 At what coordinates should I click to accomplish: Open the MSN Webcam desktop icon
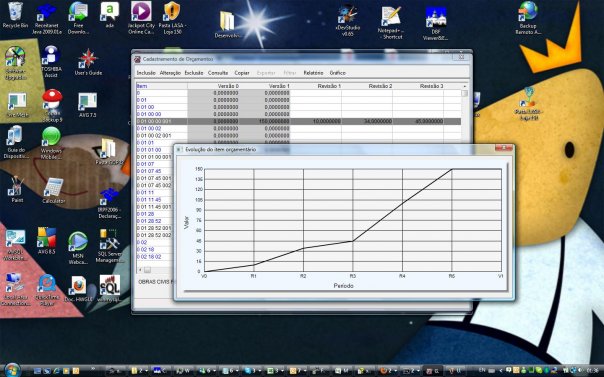(x=78, y=248)
